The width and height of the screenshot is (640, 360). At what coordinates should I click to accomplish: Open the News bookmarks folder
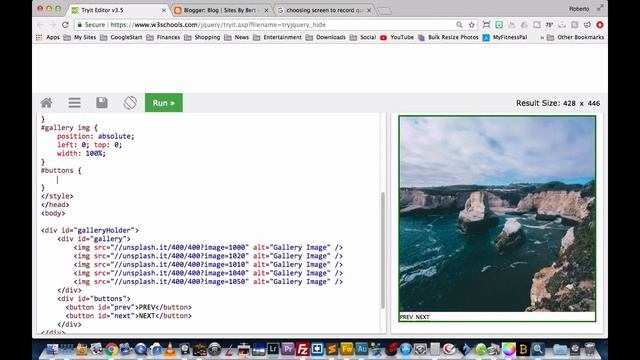click(x=236, y=37)
